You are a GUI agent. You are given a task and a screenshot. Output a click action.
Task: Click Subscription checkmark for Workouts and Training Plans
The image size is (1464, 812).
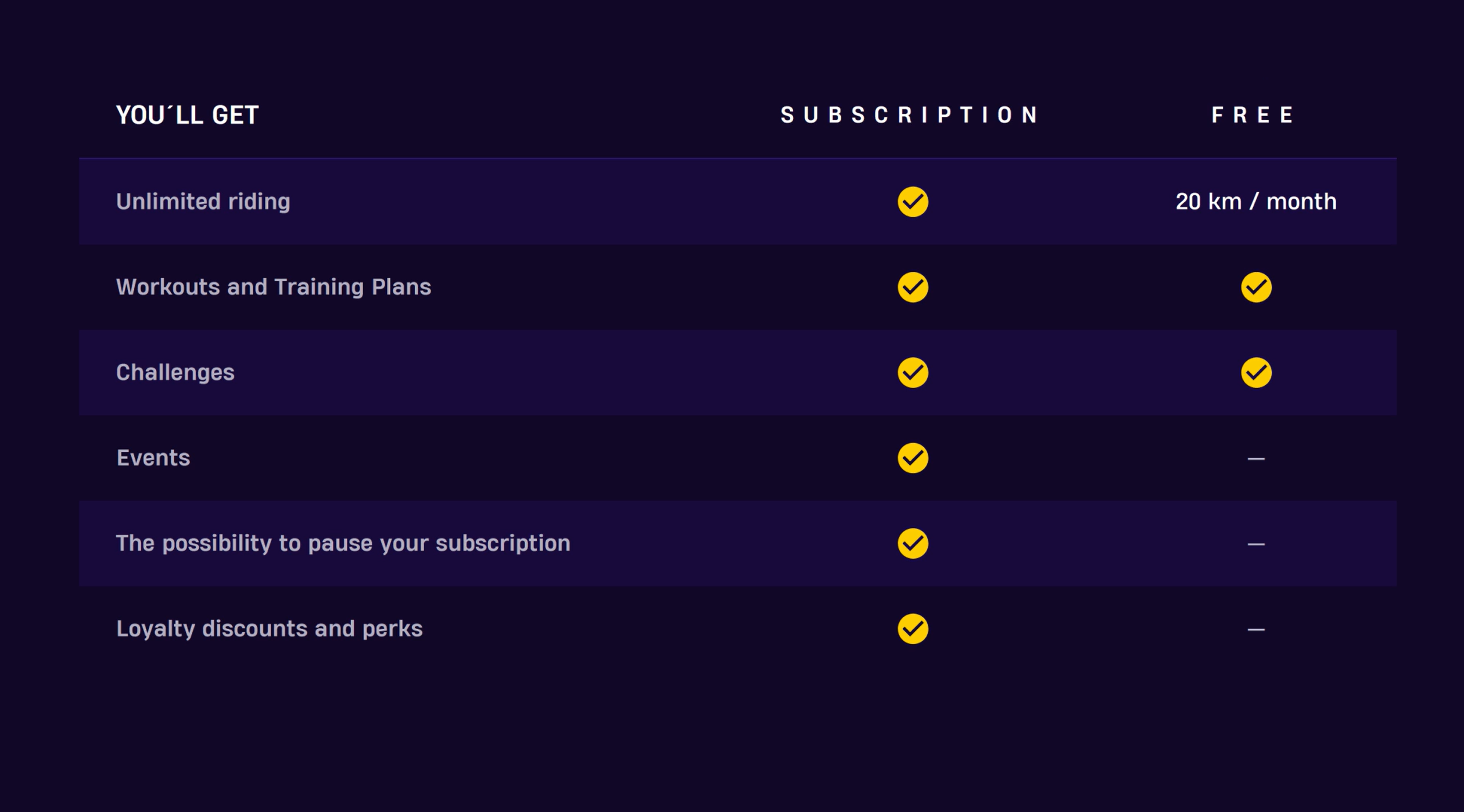(x=913, y=287)
